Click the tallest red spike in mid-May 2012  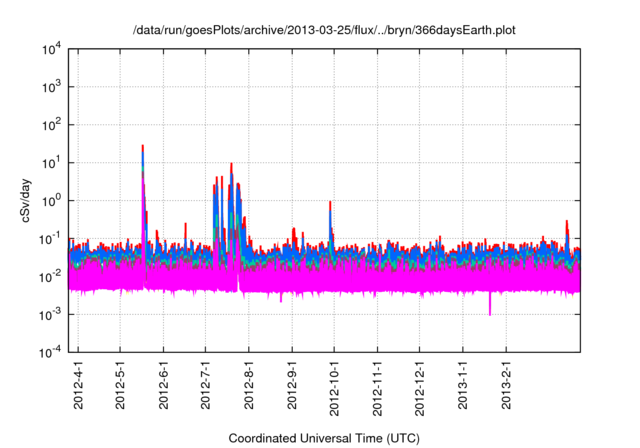tap(143, 148)
